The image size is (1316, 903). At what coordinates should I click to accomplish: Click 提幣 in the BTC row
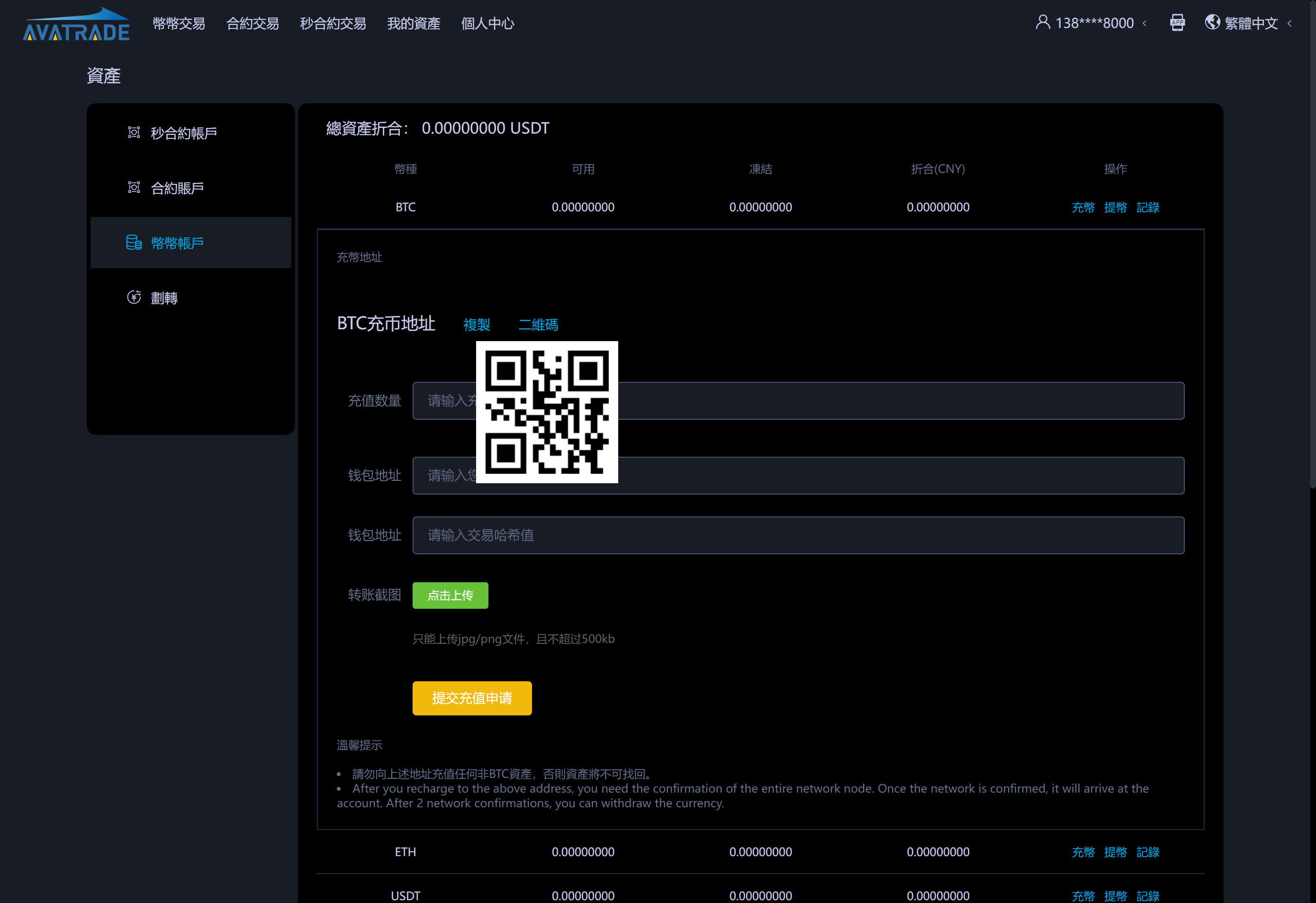point(1116,207)
